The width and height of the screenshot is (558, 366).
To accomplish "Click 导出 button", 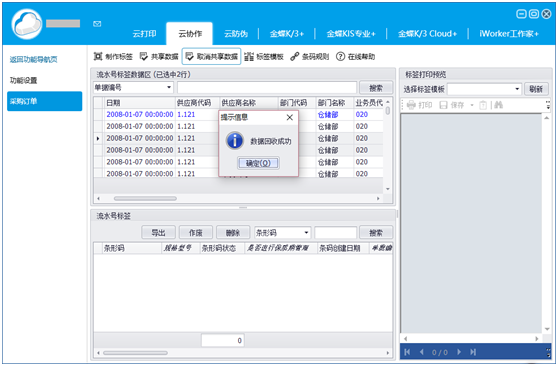I will point(158,232).
